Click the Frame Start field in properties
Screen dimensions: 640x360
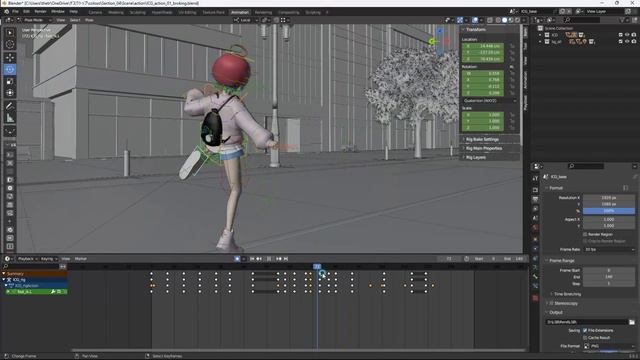(x=609, y=270)
